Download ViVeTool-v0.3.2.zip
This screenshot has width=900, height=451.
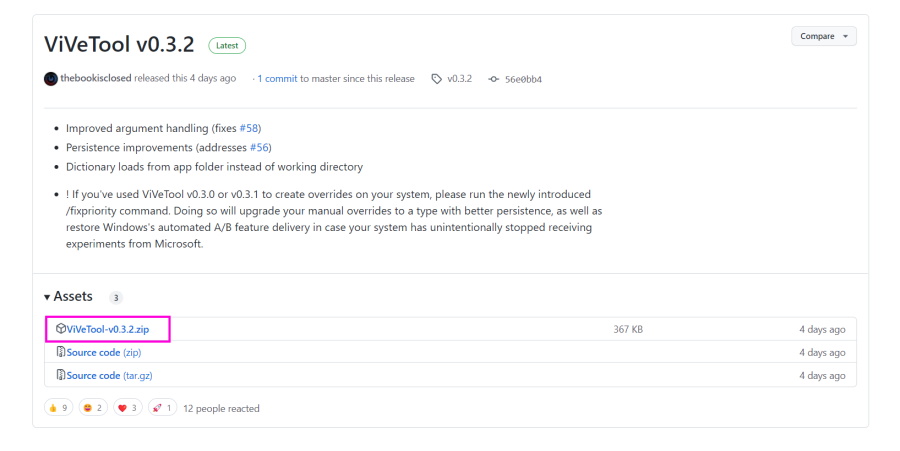pos(108,329)
